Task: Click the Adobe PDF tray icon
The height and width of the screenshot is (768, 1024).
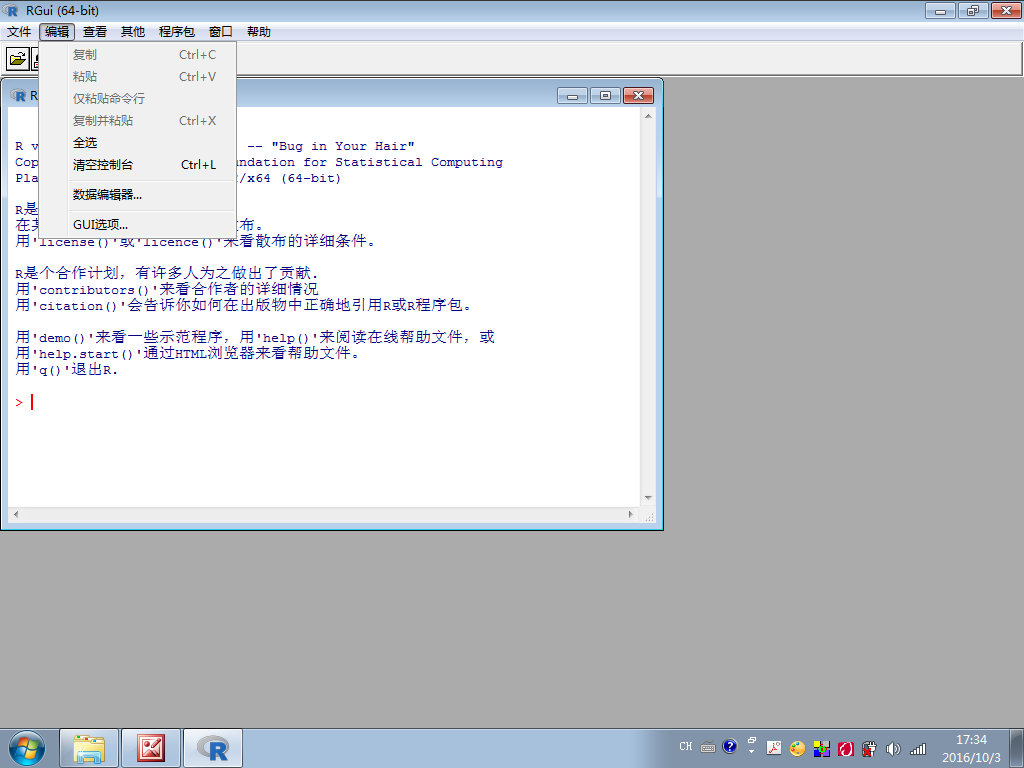Action: (774, 748)
